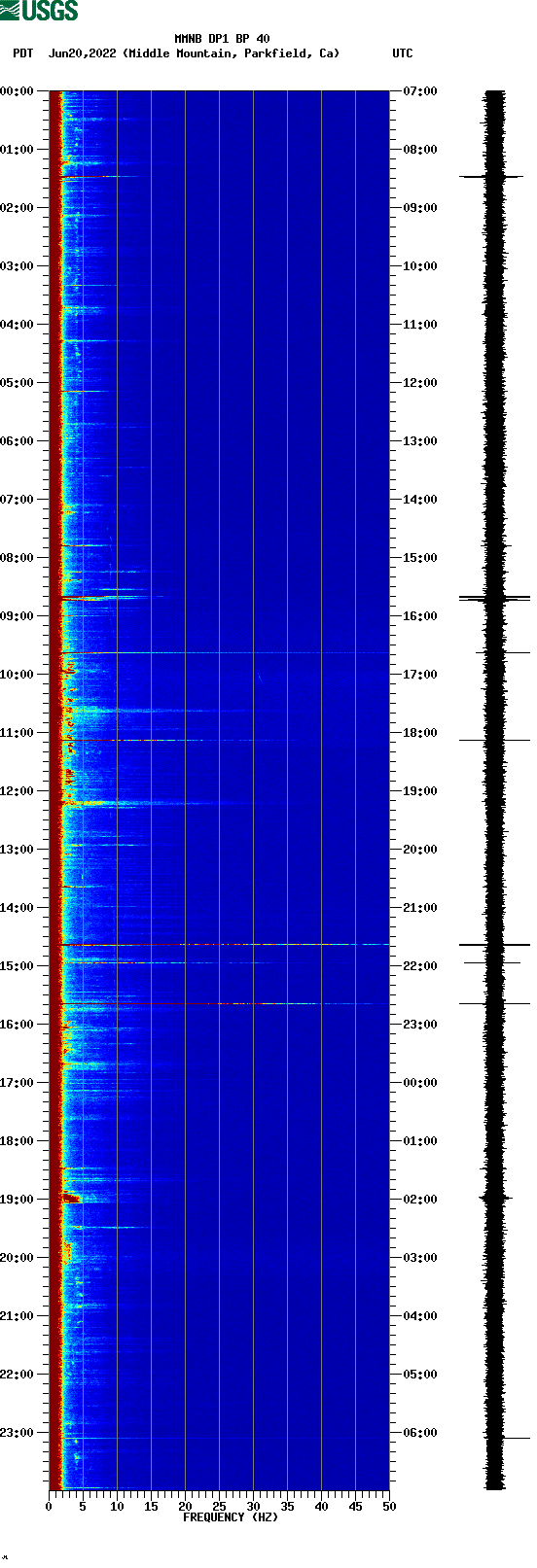Select "14:00" on the UTC axis
The image size is (537, 1568).
[x=420, y=500]
